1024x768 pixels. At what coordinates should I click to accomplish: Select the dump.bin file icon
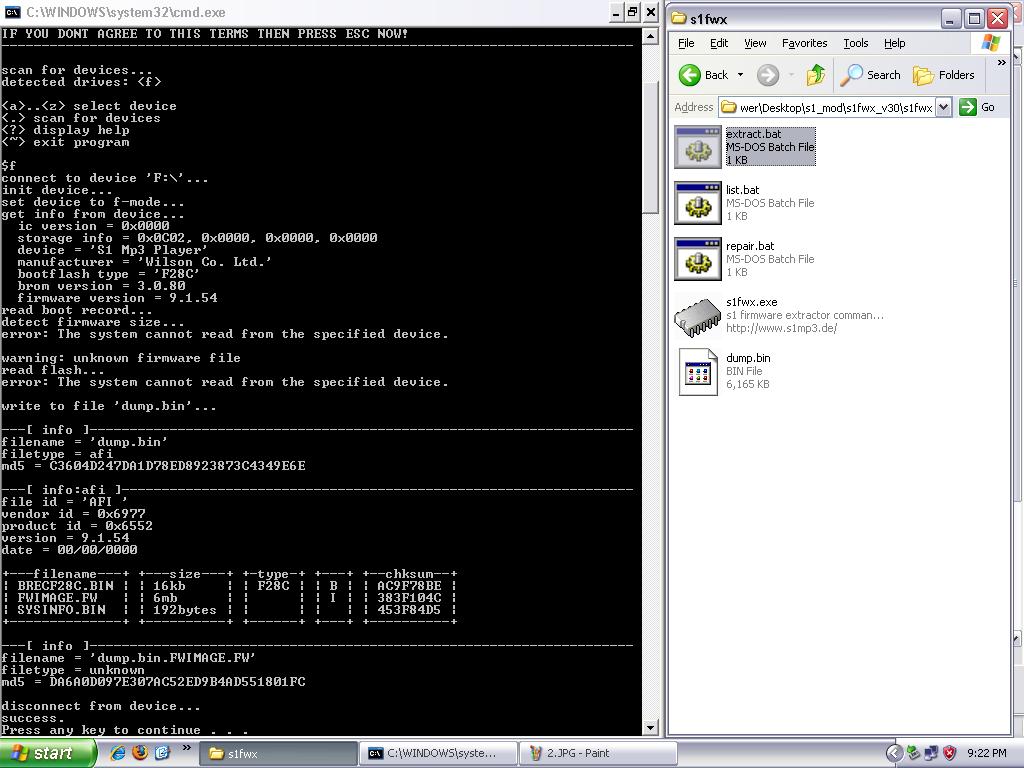pos(697,372)
